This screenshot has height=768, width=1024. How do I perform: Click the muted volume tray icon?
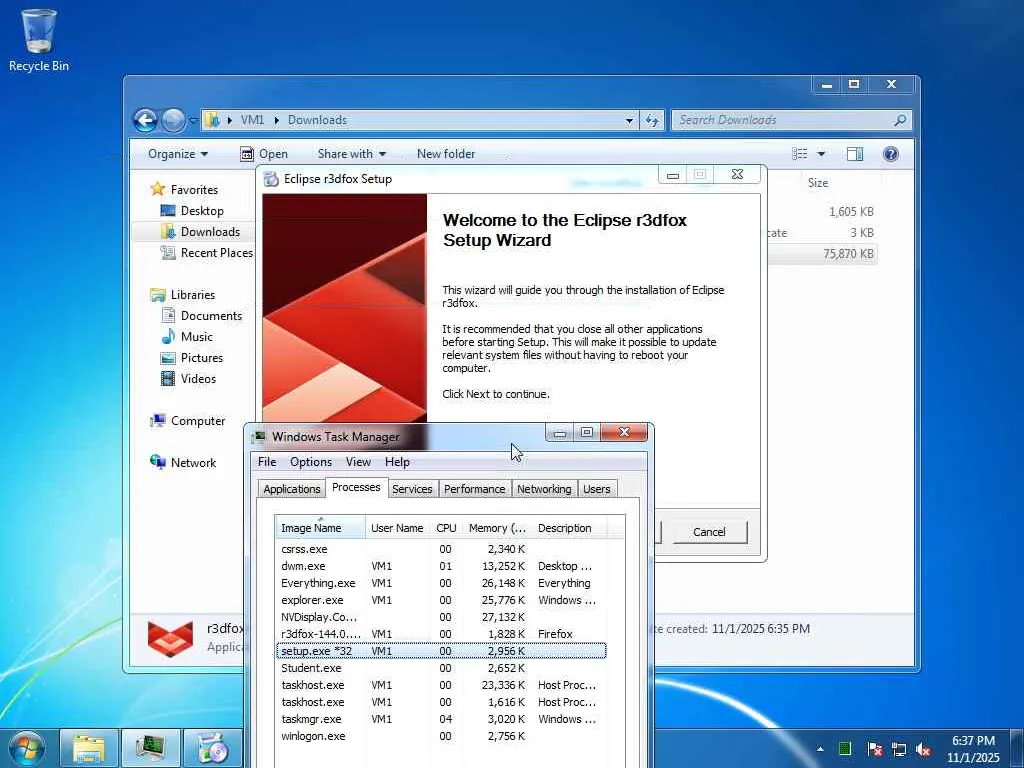coord(923,750)
